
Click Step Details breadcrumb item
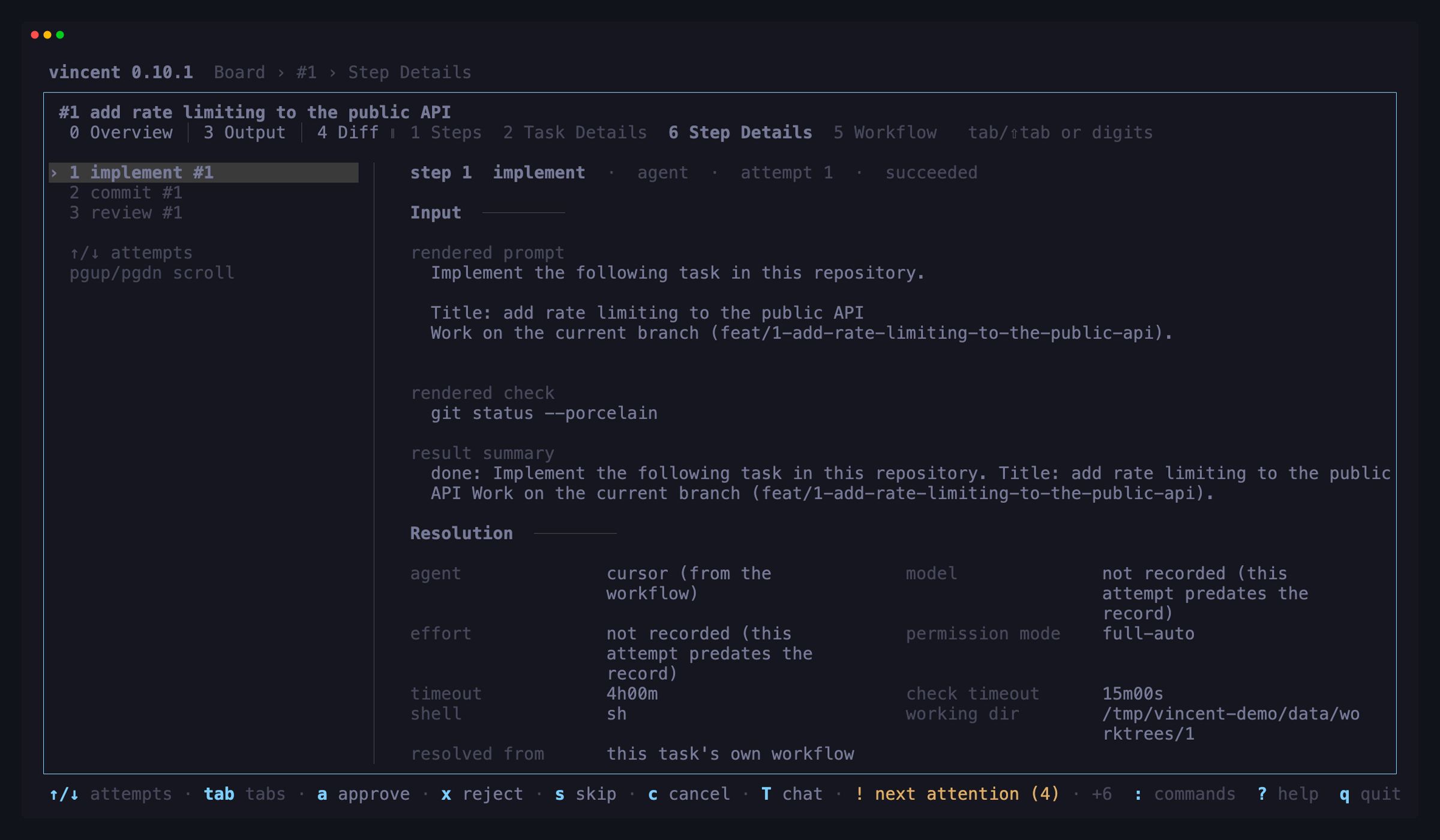pyautogui.click(x=410, y=73)
